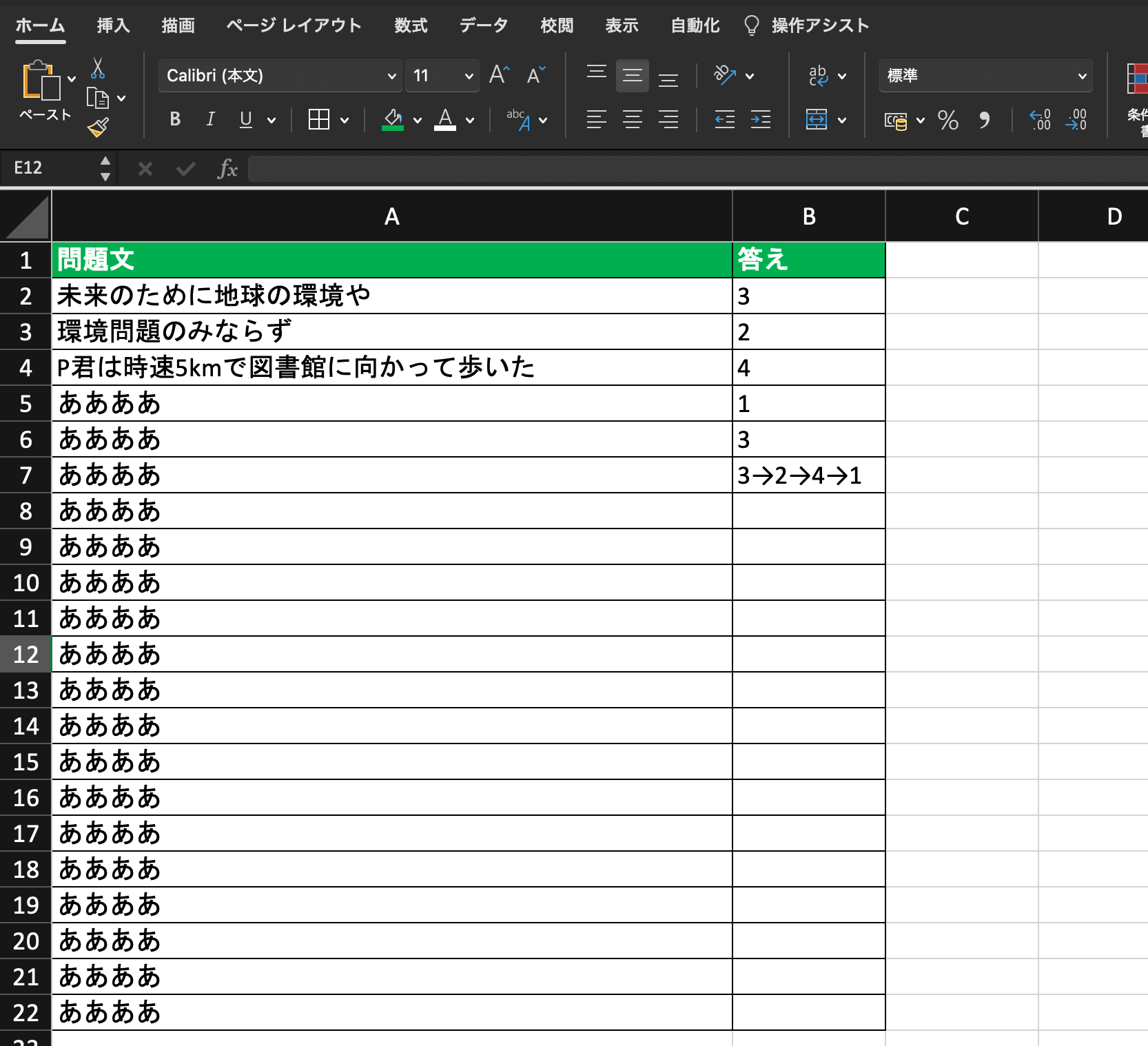The height and width of the screenshot is (1046, 1148).
Task: Confirm entry with the checkmark button
Action: click(x=185, y=168)
